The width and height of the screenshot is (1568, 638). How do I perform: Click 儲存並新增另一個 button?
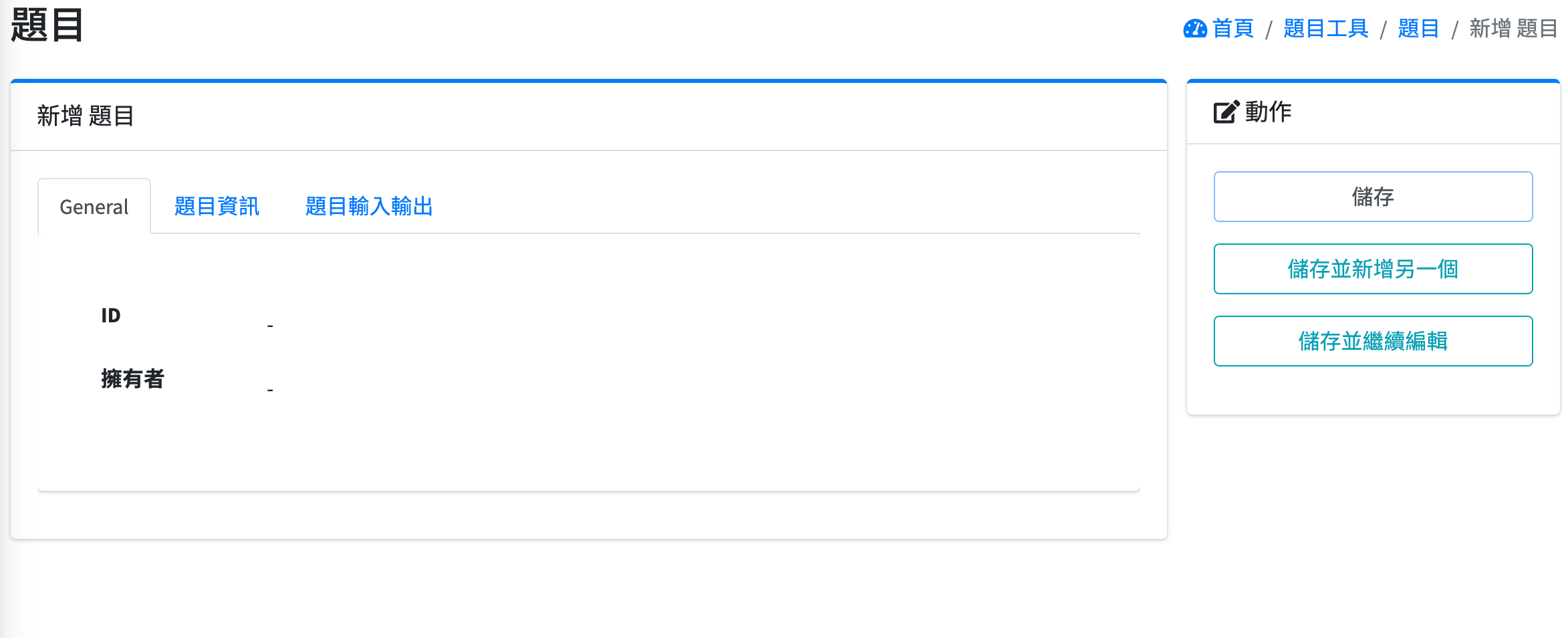[1373, 269]
